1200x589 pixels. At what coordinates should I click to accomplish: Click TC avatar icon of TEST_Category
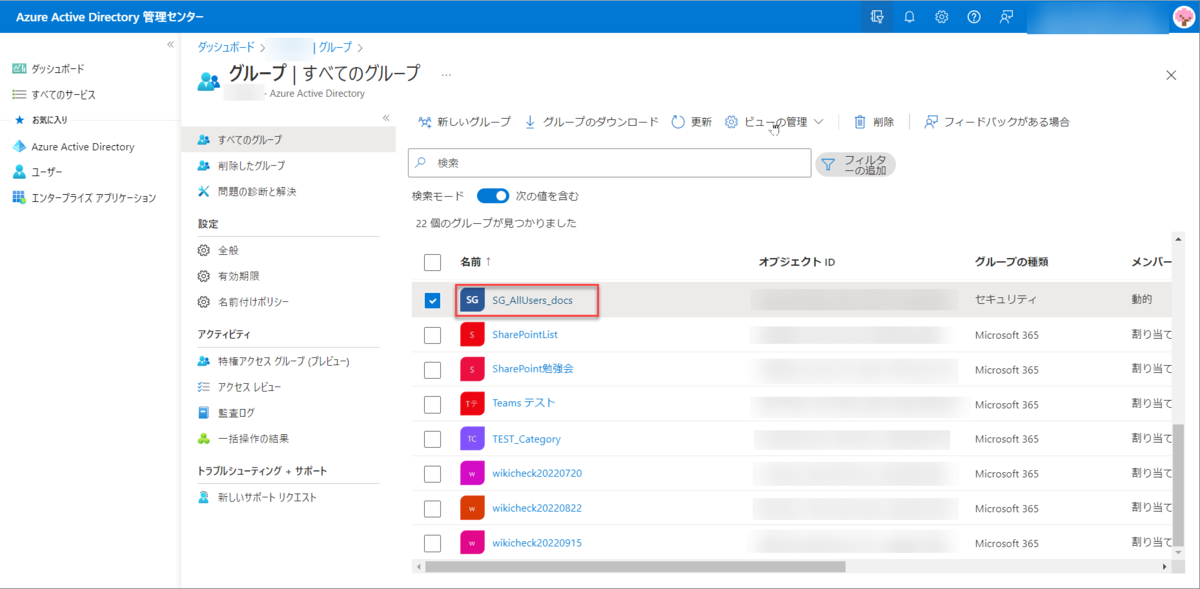click(472, 439)
